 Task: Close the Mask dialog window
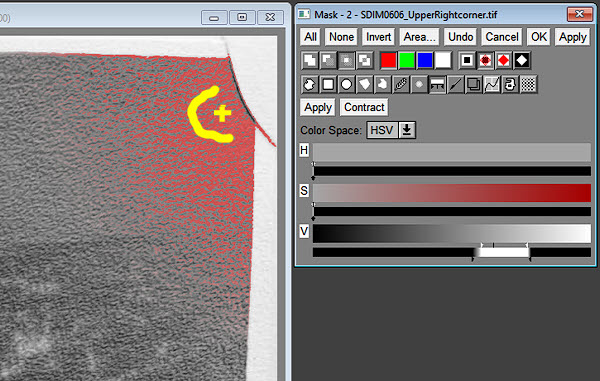coord(579,15)
